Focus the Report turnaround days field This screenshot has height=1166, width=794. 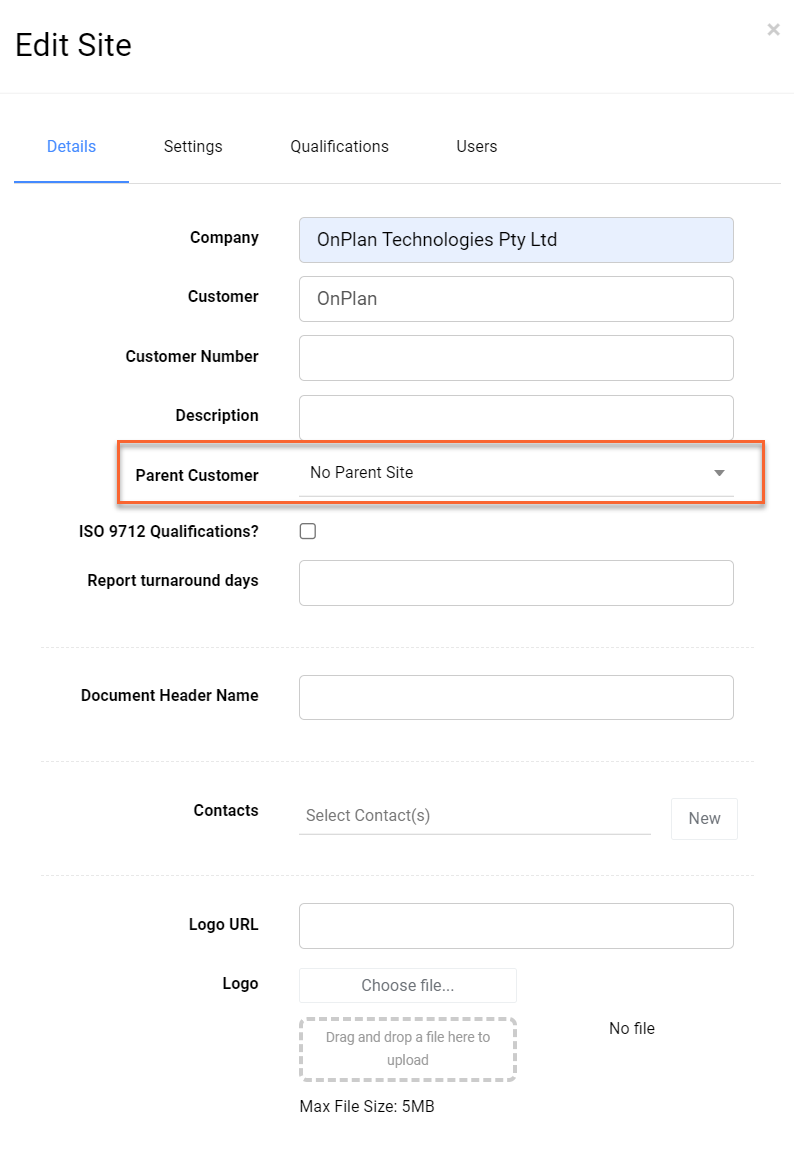516,583
